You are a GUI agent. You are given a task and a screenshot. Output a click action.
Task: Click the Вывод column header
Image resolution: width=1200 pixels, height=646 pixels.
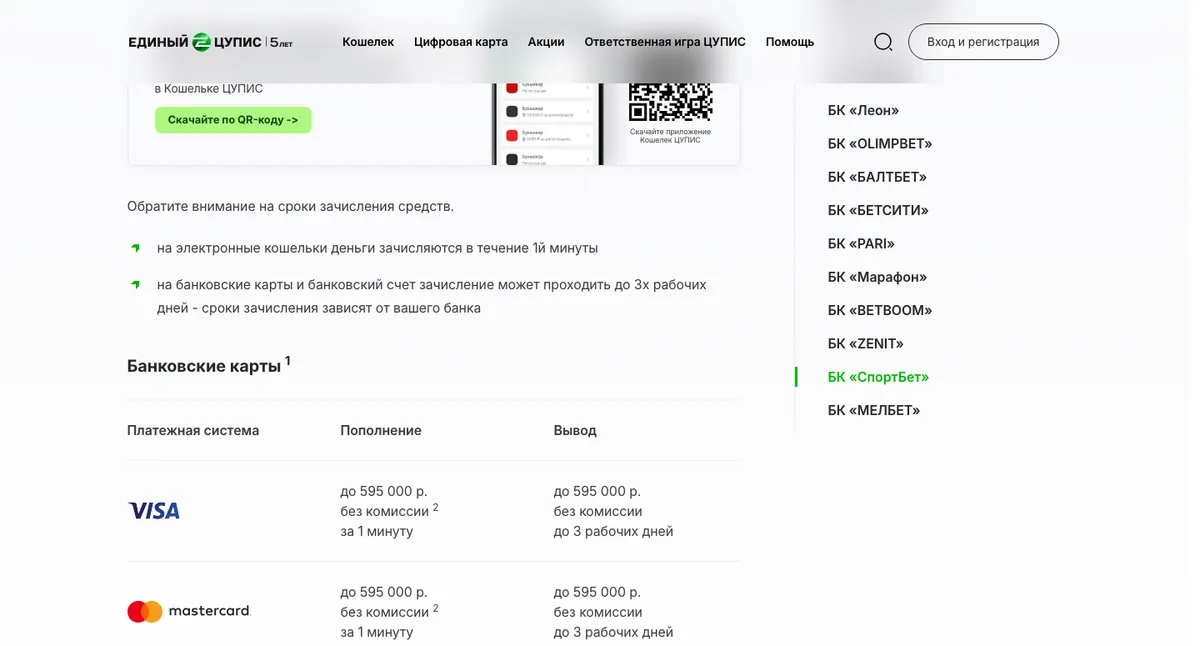[x=575, y=431]
